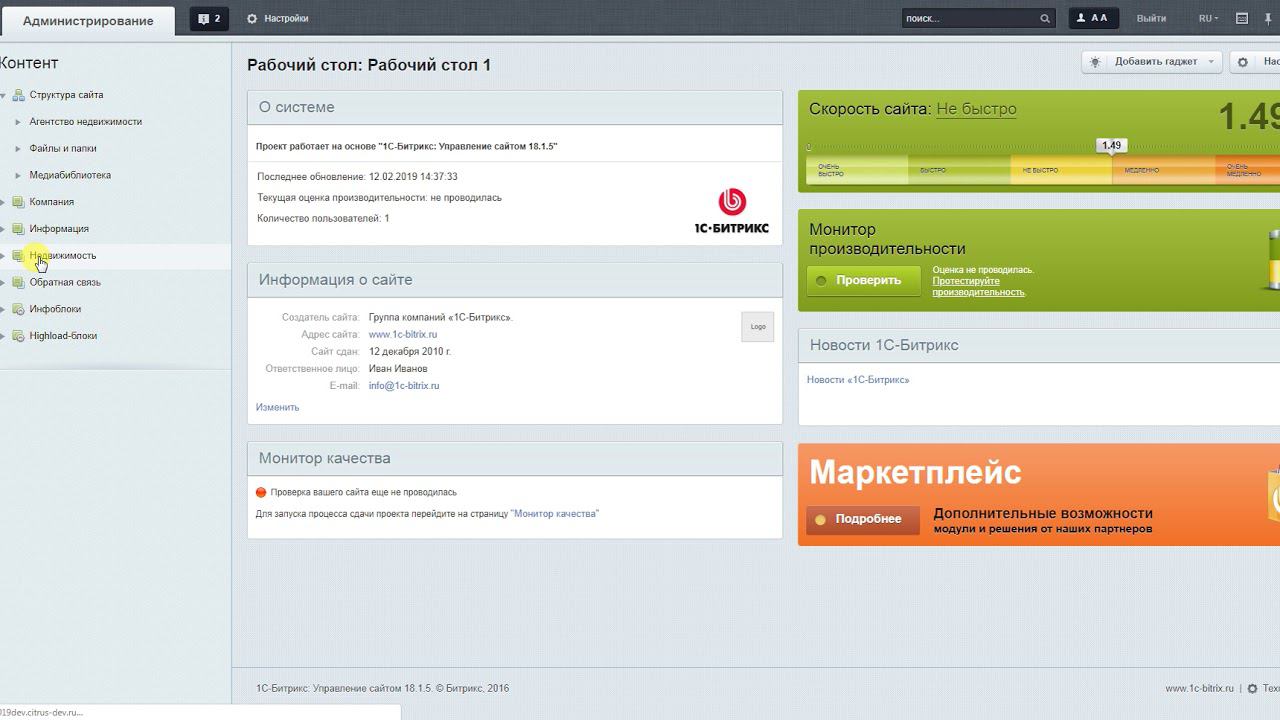Viewport: 1280px width, 720px height.
Task: Click the text Последнее обновление: 12.02.2019 14:37:33
Action: (357, 177)
